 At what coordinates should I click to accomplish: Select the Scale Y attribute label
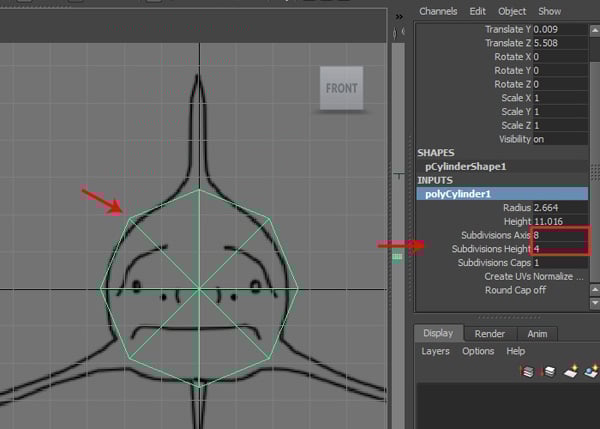click(x=516, y=112)
